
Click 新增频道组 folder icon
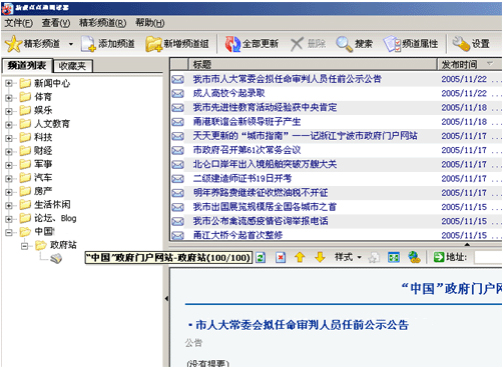tap(154, 44)
